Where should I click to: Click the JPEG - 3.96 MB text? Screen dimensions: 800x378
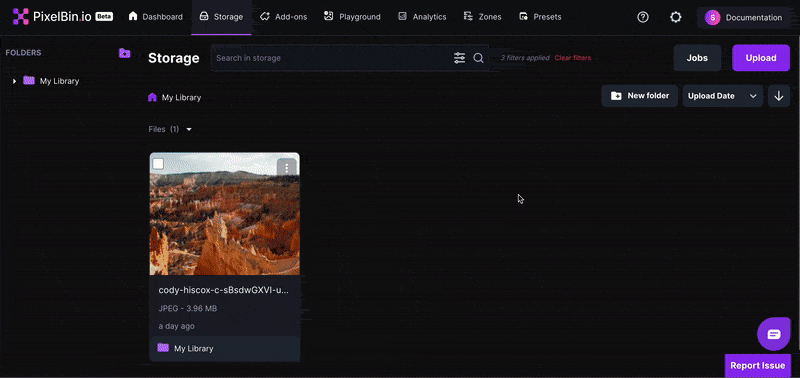click(187, 309)
